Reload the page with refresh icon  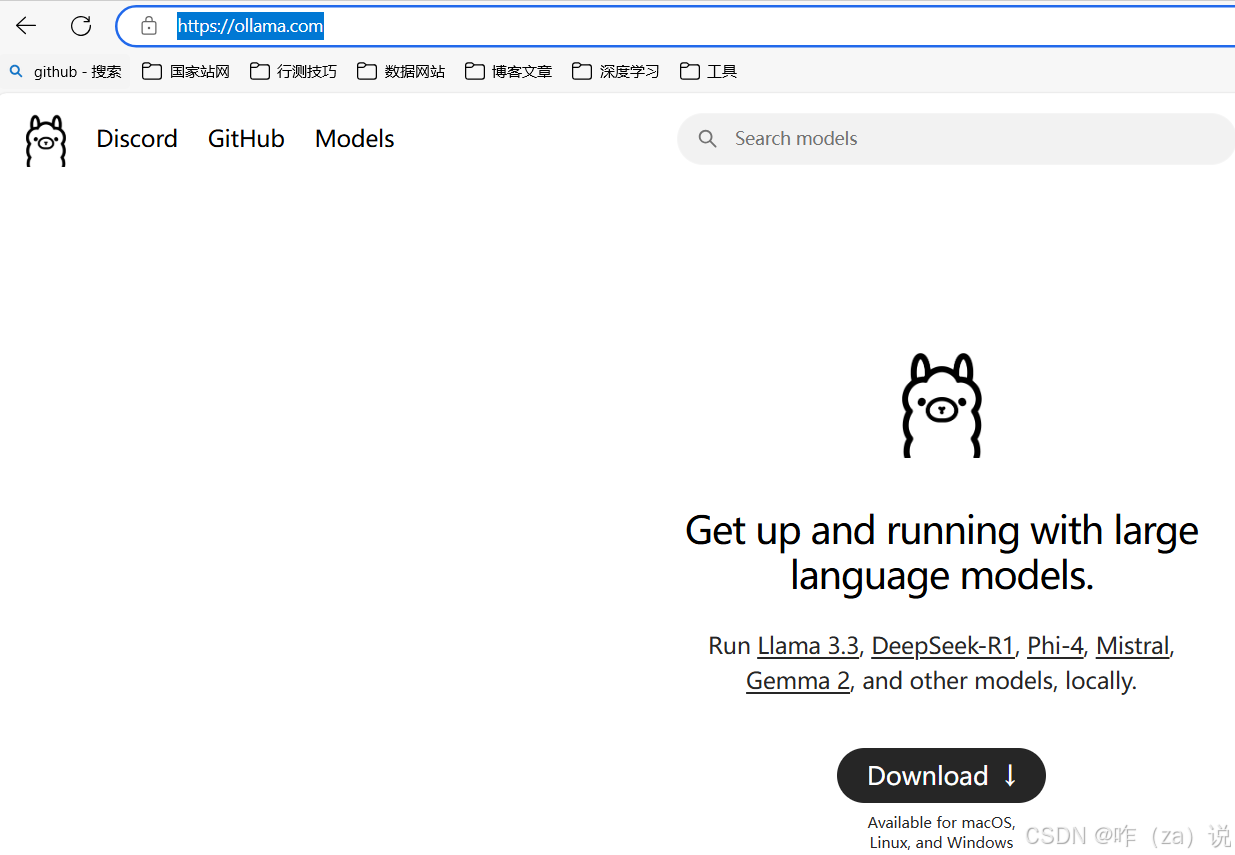click(x=81, y=26)
